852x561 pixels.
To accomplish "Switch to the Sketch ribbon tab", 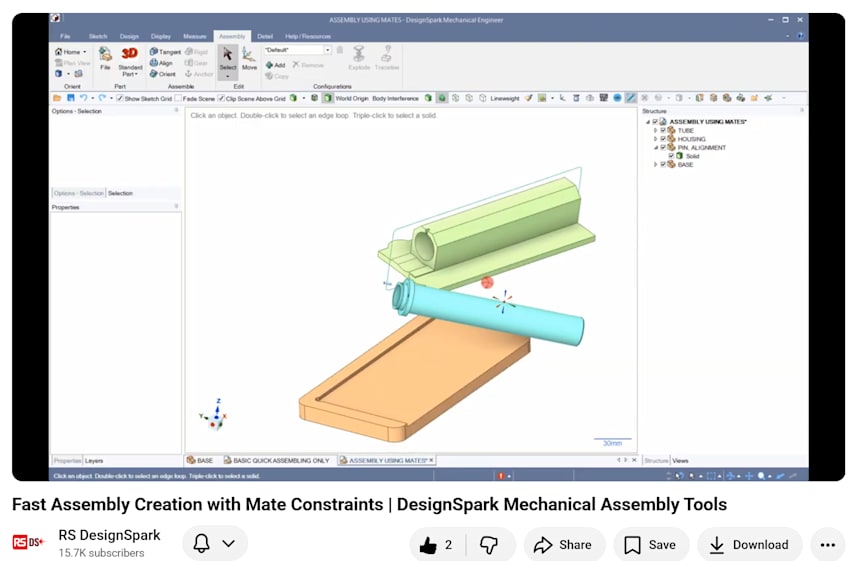I will (x=98, y=36).
